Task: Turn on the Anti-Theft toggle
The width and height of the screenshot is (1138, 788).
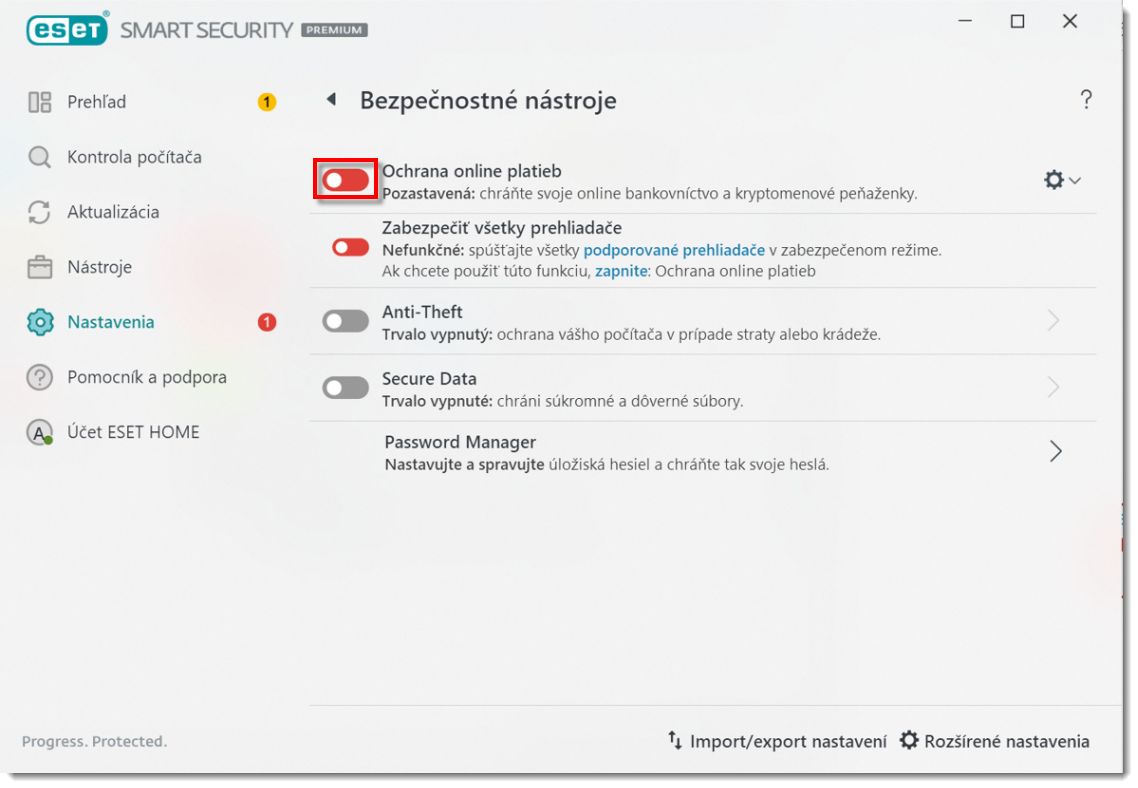Action: point(346,321)
